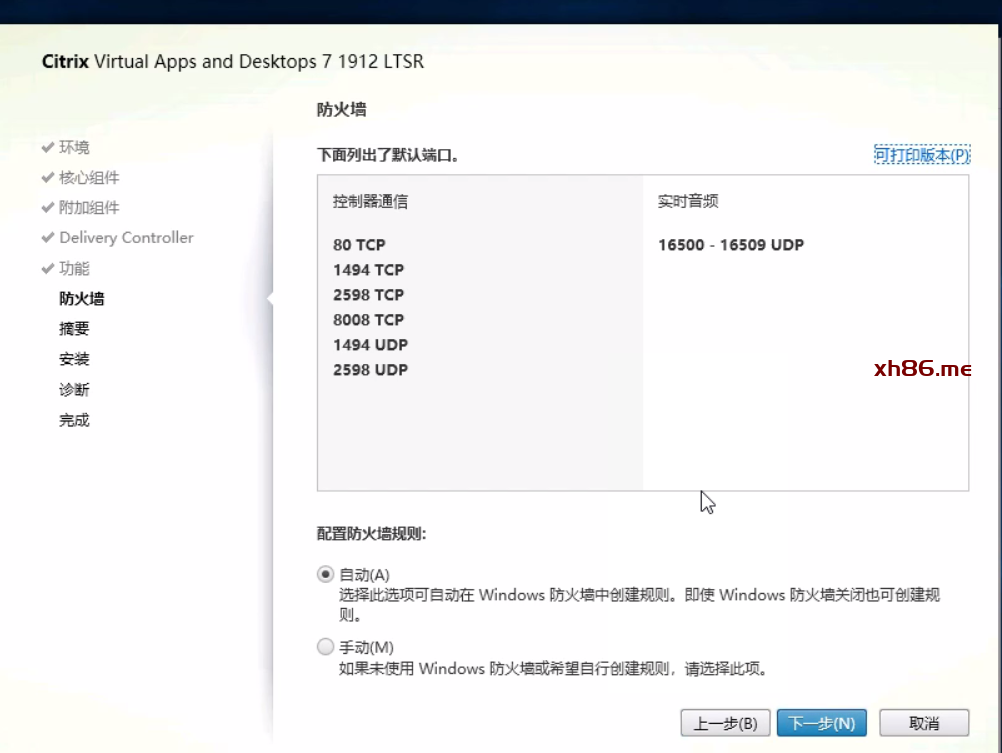Go back with the 上一步(B) button
Viewport: 1002px width, 753px height.
[x=725, y=723]
